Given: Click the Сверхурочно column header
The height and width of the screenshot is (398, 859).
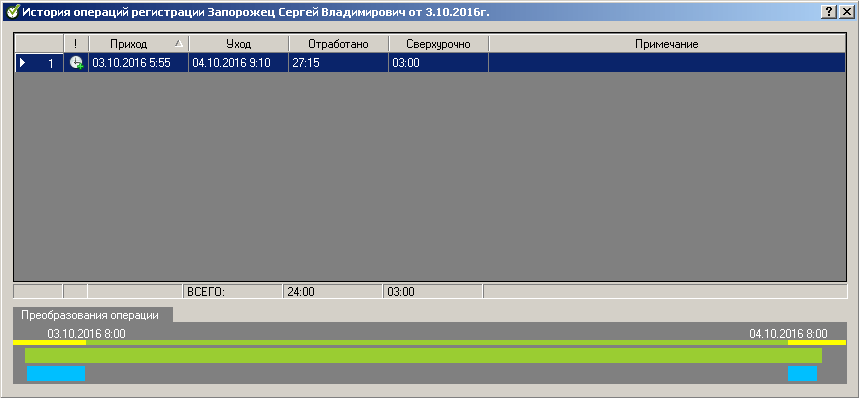Looking at the screenshot, I should [x=438, y=44].
